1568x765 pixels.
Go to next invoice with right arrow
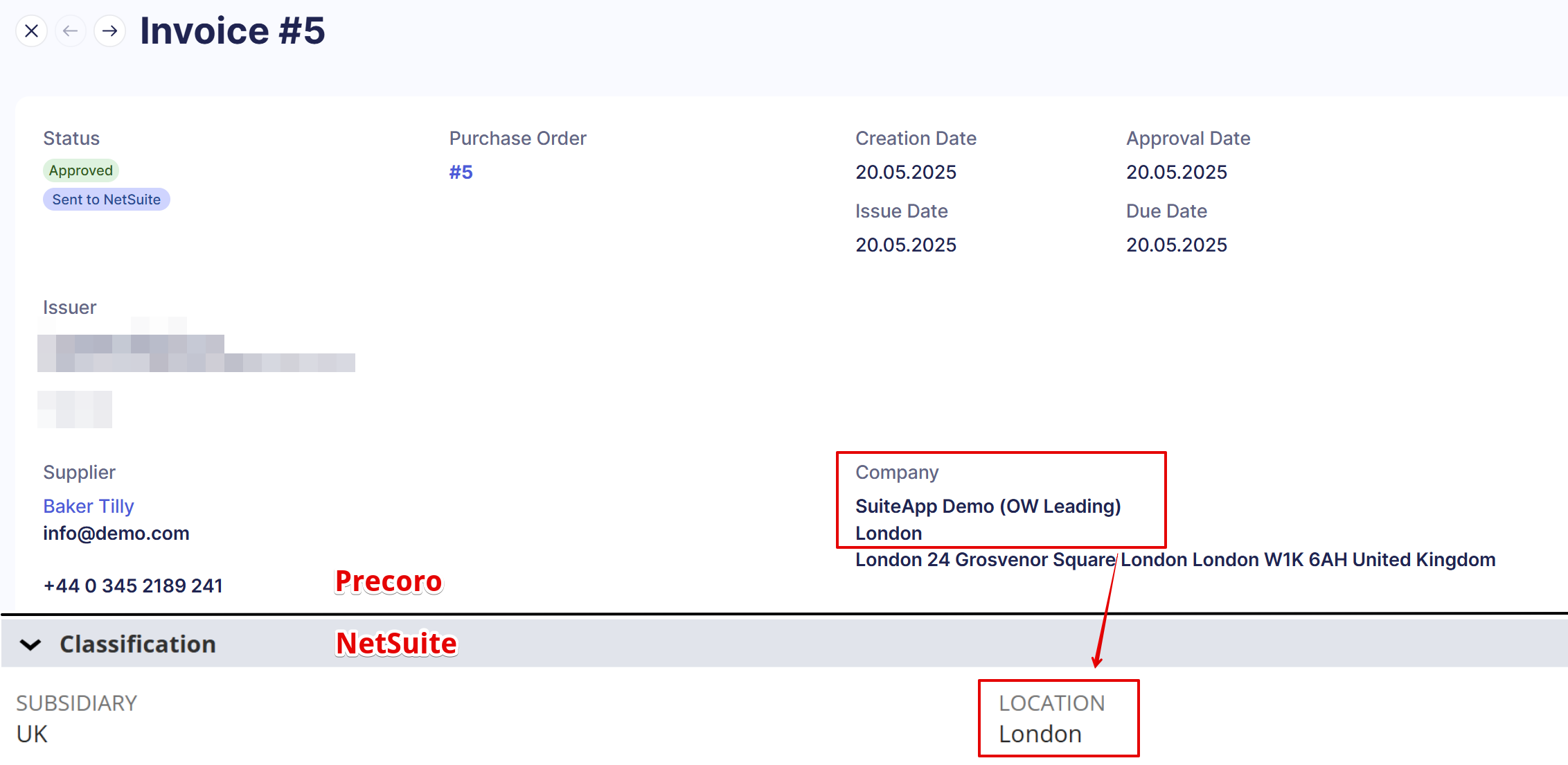click(x=109, y=31)
